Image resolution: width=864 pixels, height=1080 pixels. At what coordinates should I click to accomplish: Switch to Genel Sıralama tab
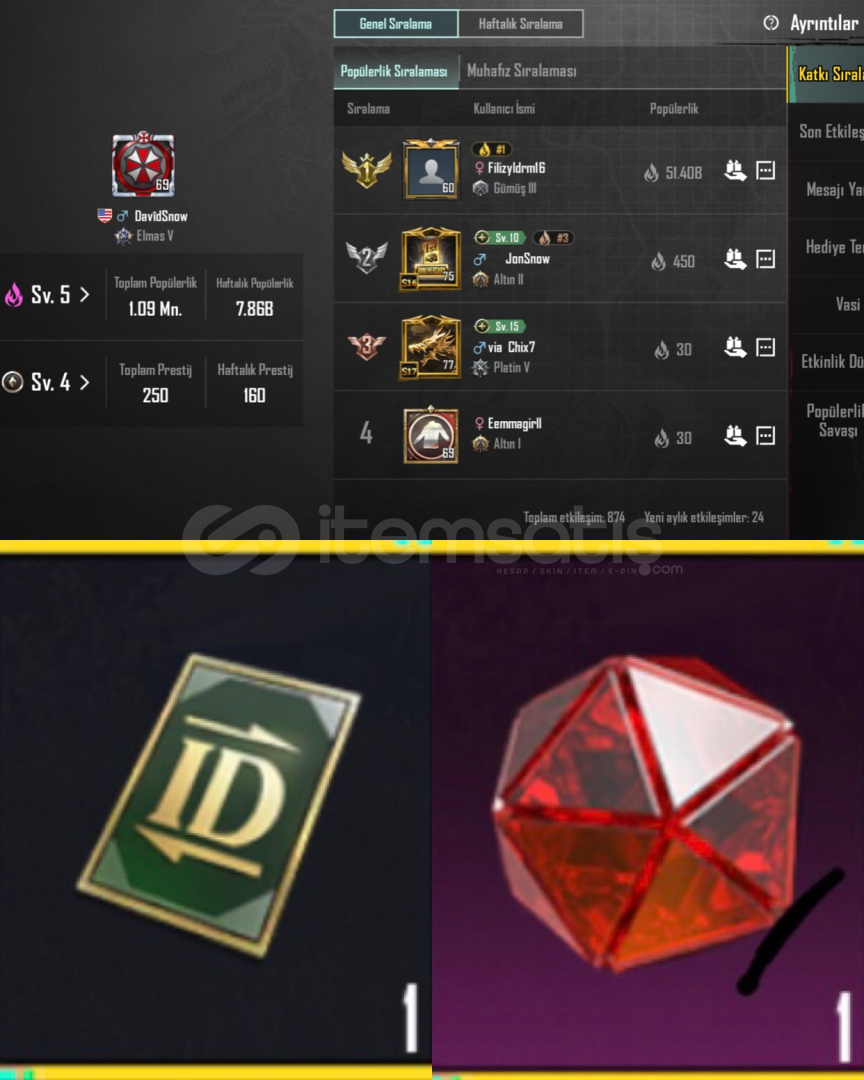point(395,23)
